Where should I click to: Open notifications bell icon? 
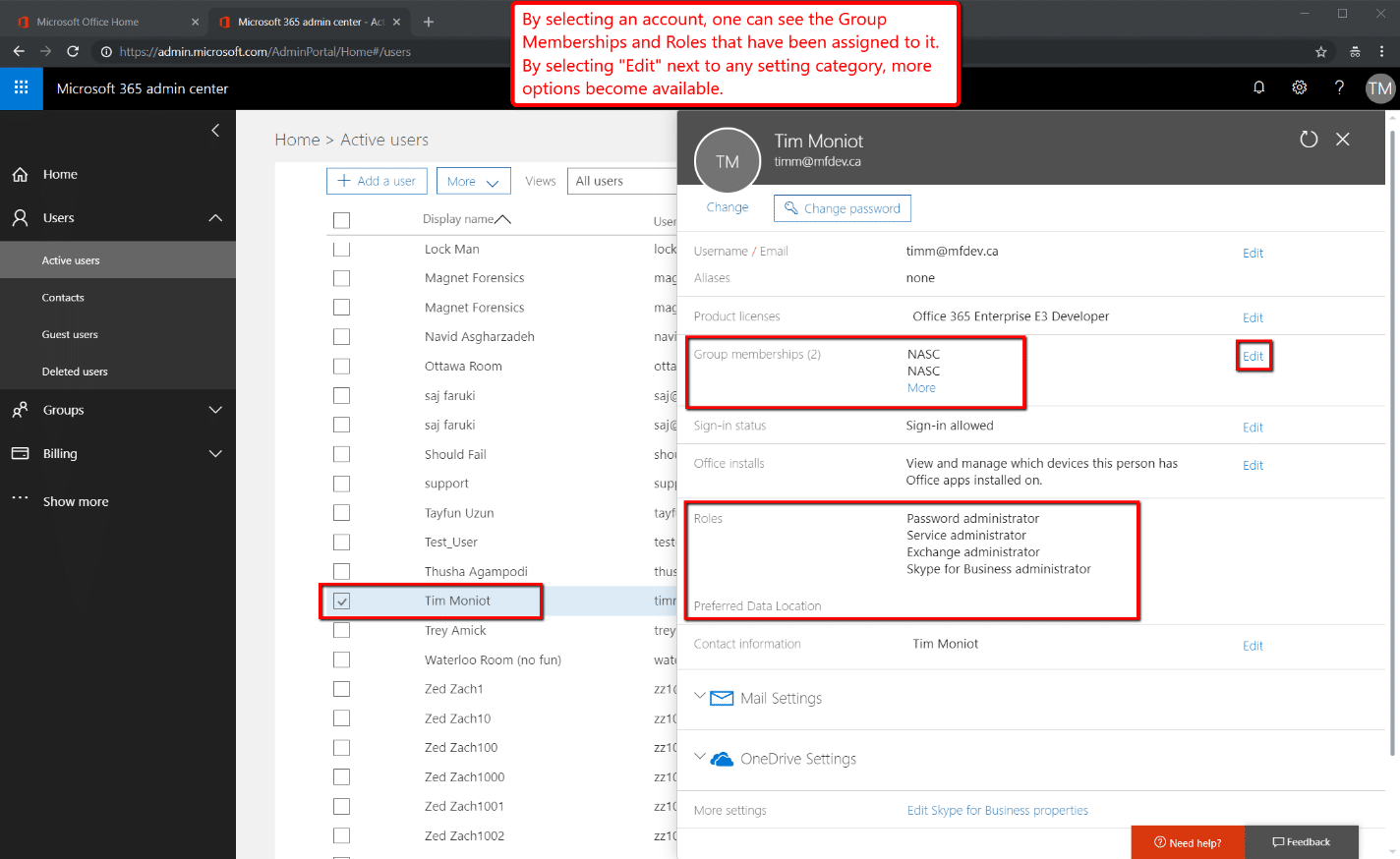coord(1258,87)
